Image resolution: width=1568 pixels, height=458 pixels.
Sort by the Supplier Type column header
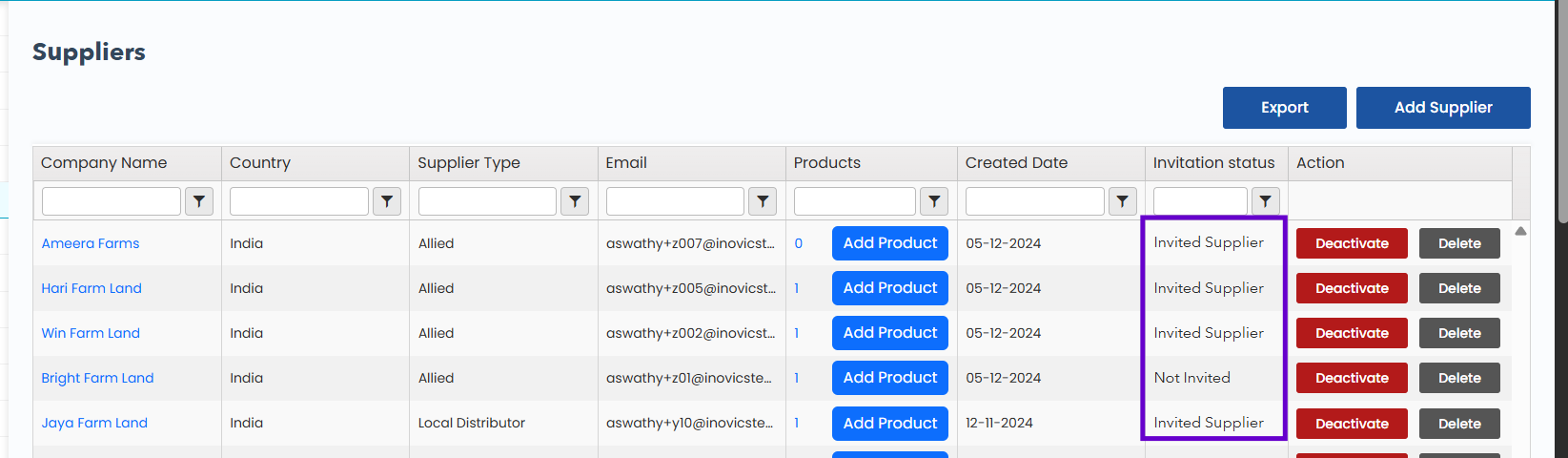[x=469, y=163]
